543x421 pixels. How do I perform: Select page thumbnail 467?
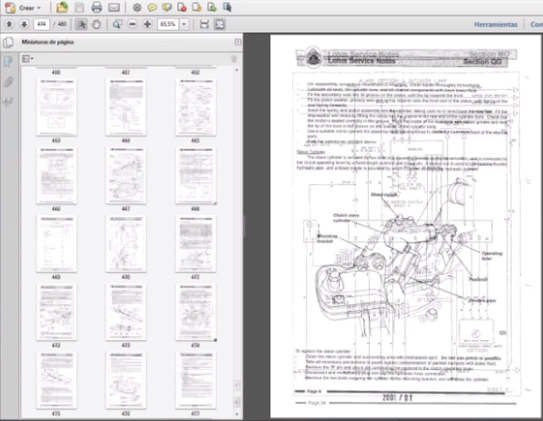pyautogui.click(x=126, y=176)
